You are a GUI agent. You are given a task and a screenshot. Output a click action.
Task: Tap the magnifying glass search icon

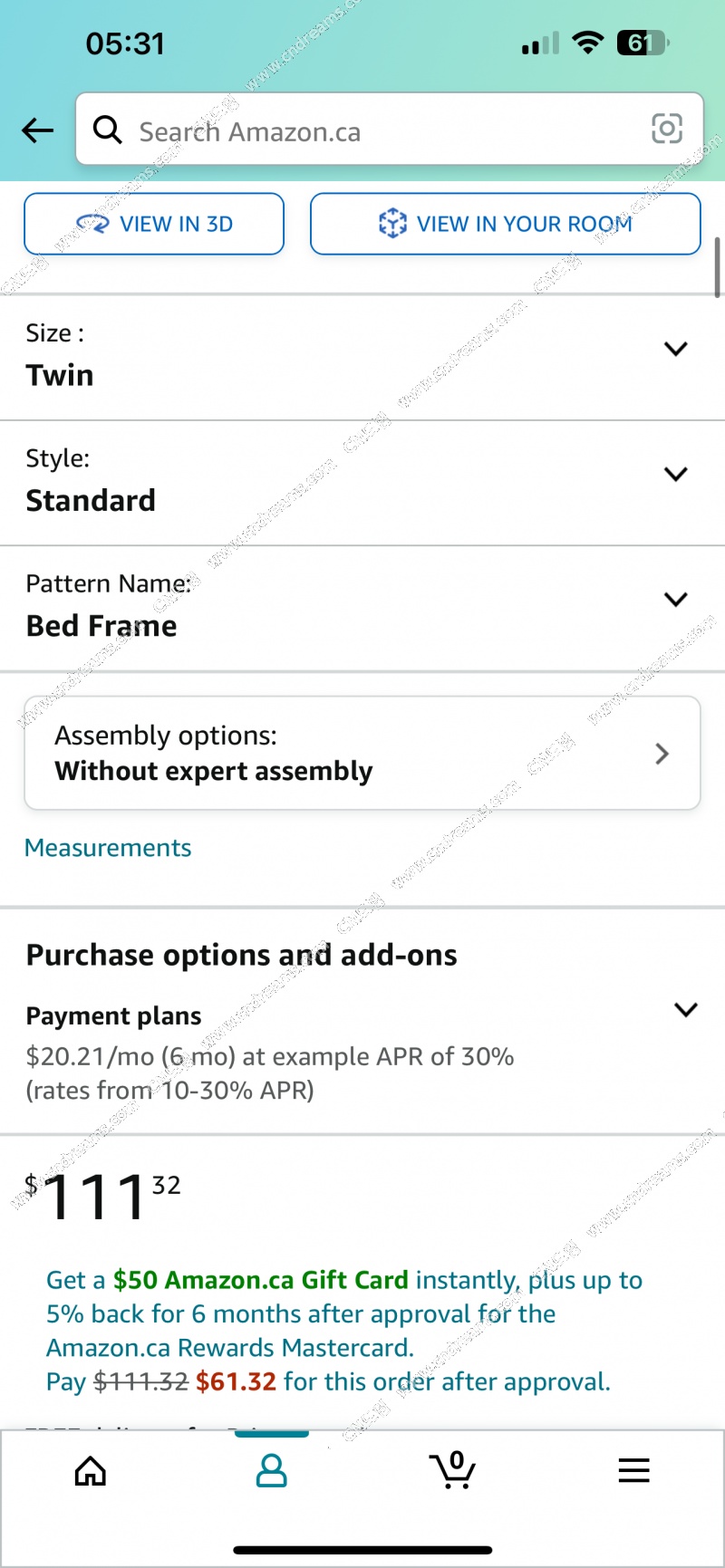(108, 130)
